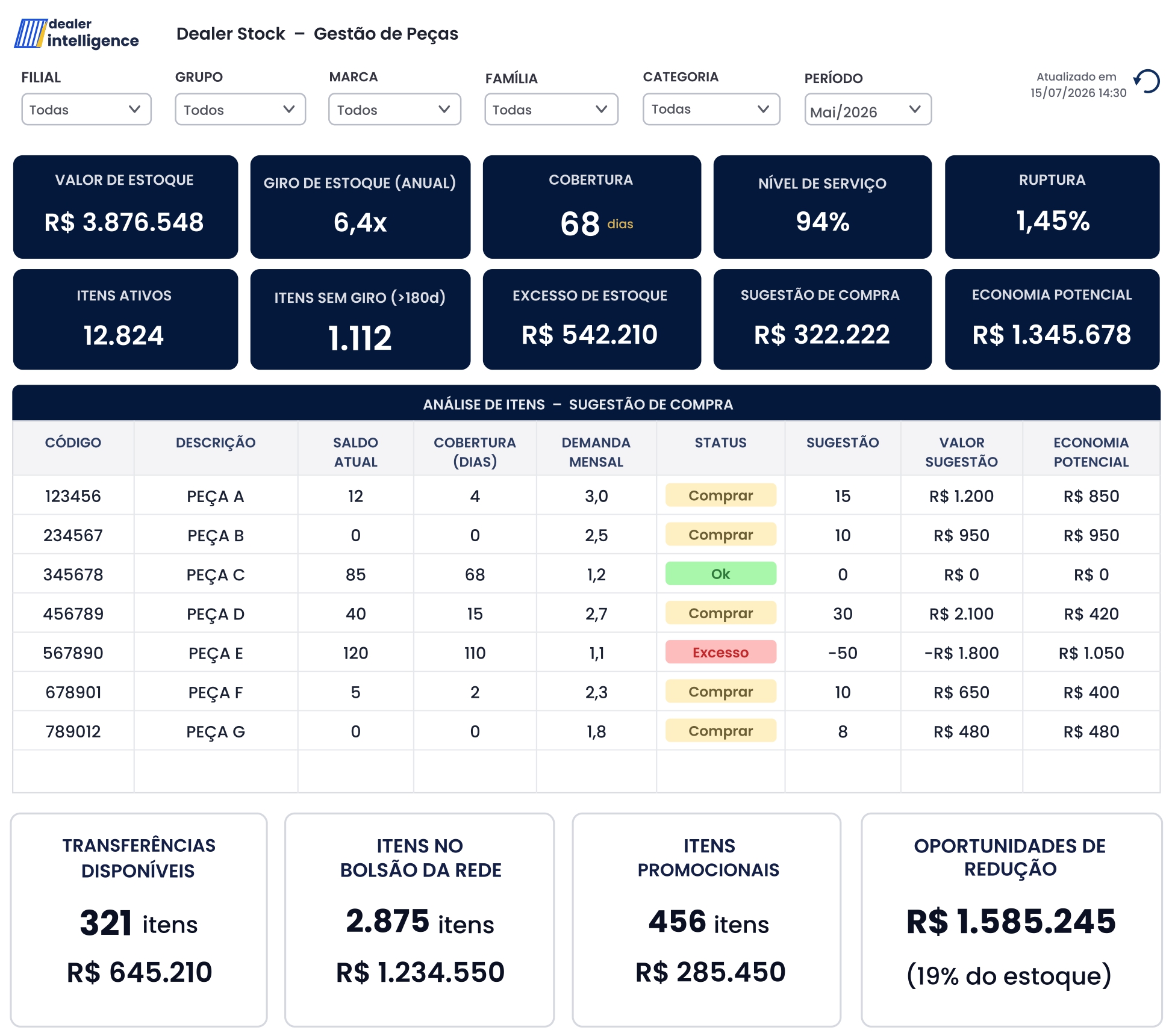Open the Oportunidades de Redução panel
Image resolution: width=1172 pixels, height=1036 pixels.
tap(1011, 920)
